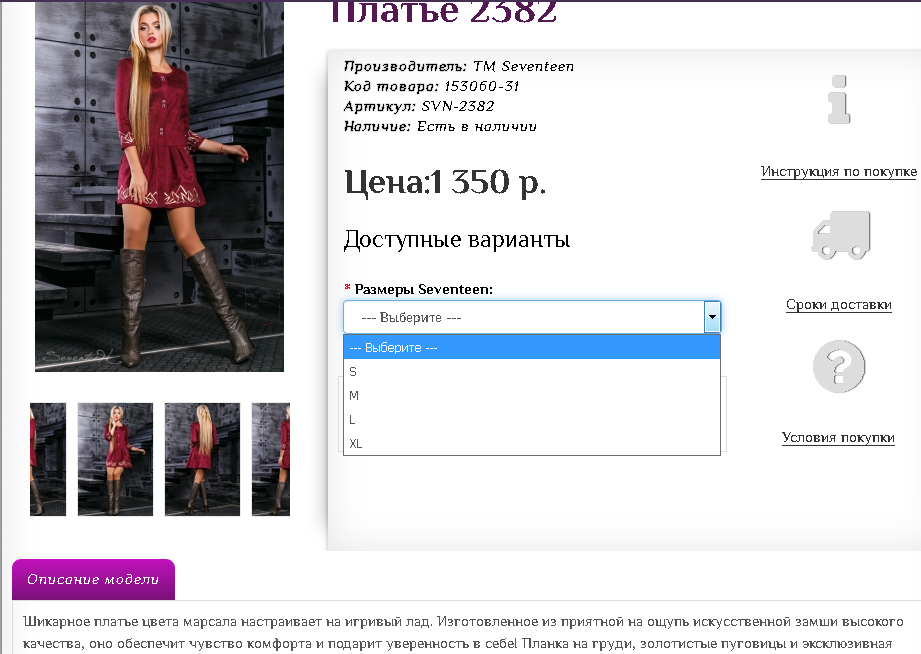921x654 pixels.
Task: Open the sizes dropdown arrow
Action: tap(712, 316)
